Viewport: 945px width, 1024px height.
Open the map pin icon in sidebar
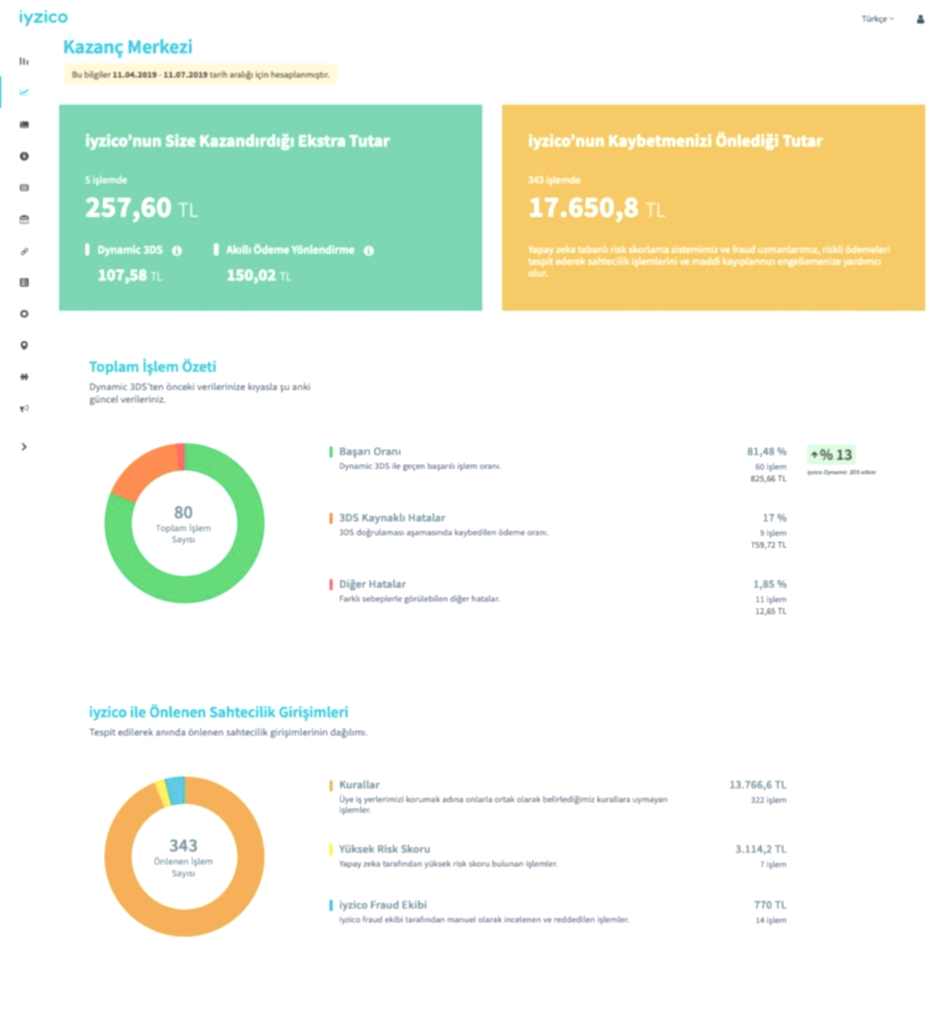[x=24, y=345]
